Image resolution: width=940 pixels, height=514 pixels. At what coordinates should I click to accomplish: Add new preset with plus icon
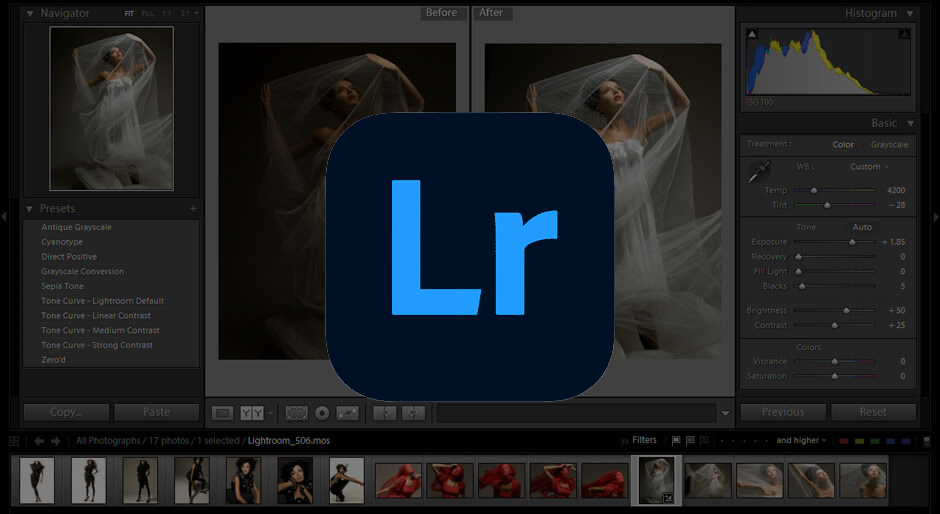(193, 209)
